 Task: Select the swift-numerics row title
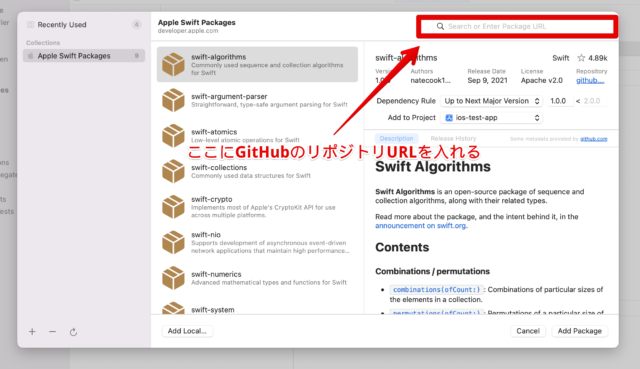pos(216,274)
